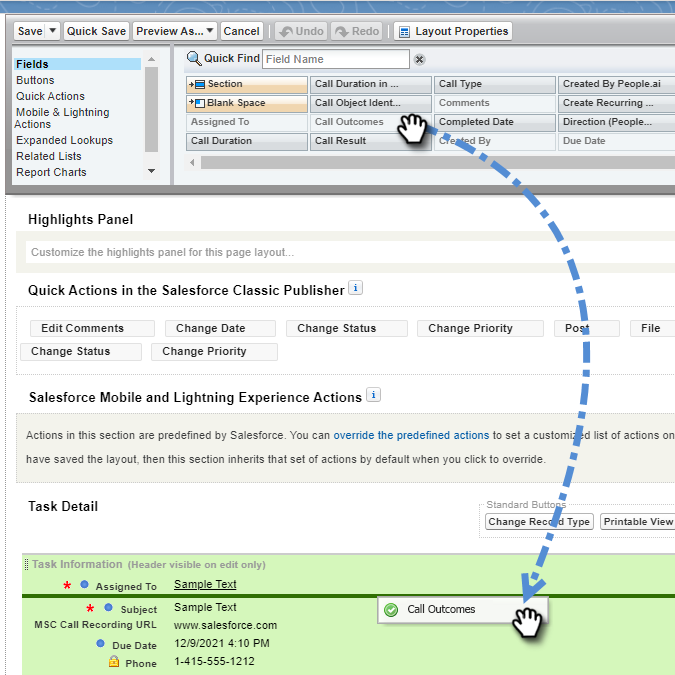The width and height of the screenshot is (675, 675).
Task: Click the MSC Call Recording URL label
Action: (x=96, y=625)
